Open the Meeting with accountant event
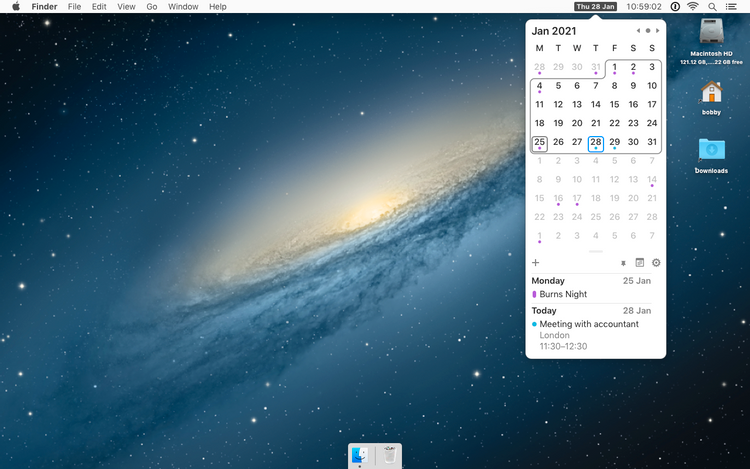This screenshot has height=469, width=750. tap(588, 324)
